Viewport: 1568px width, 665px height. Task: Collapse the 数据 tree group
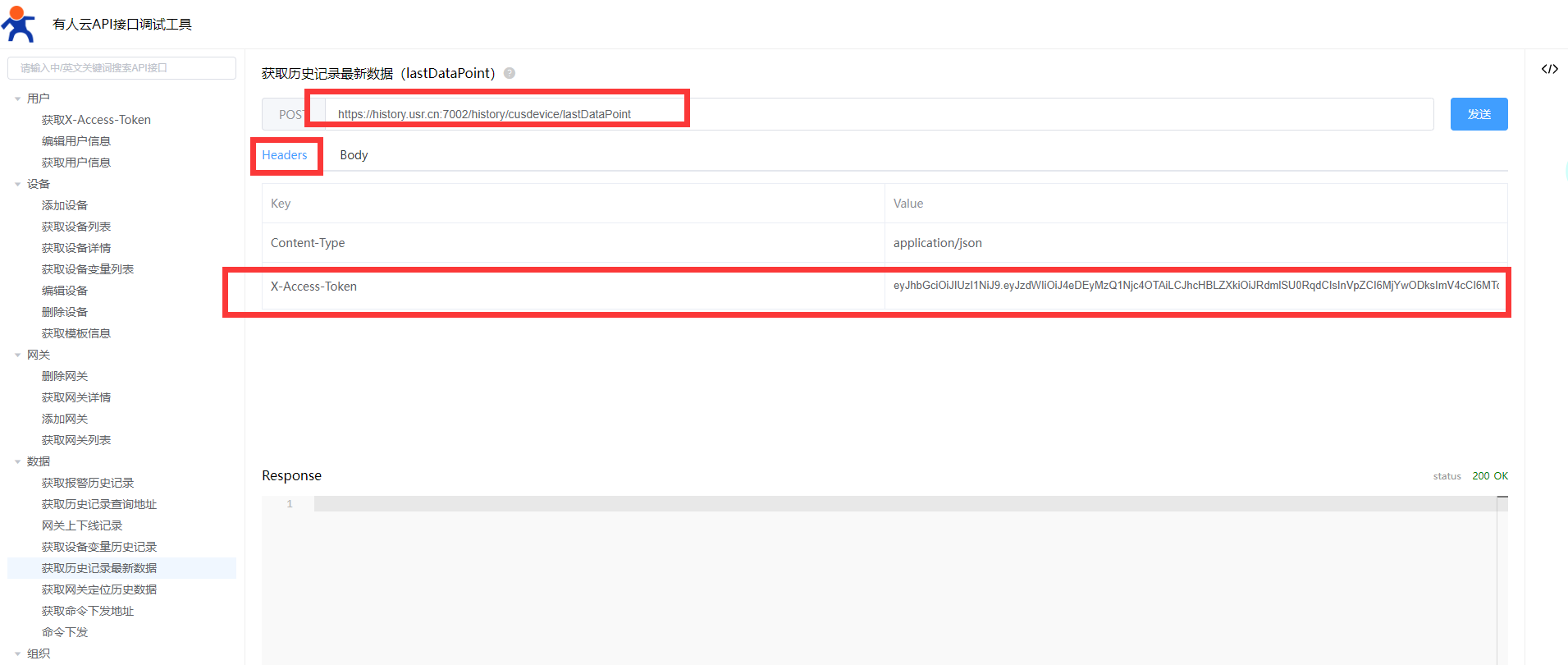pos(18,461)
